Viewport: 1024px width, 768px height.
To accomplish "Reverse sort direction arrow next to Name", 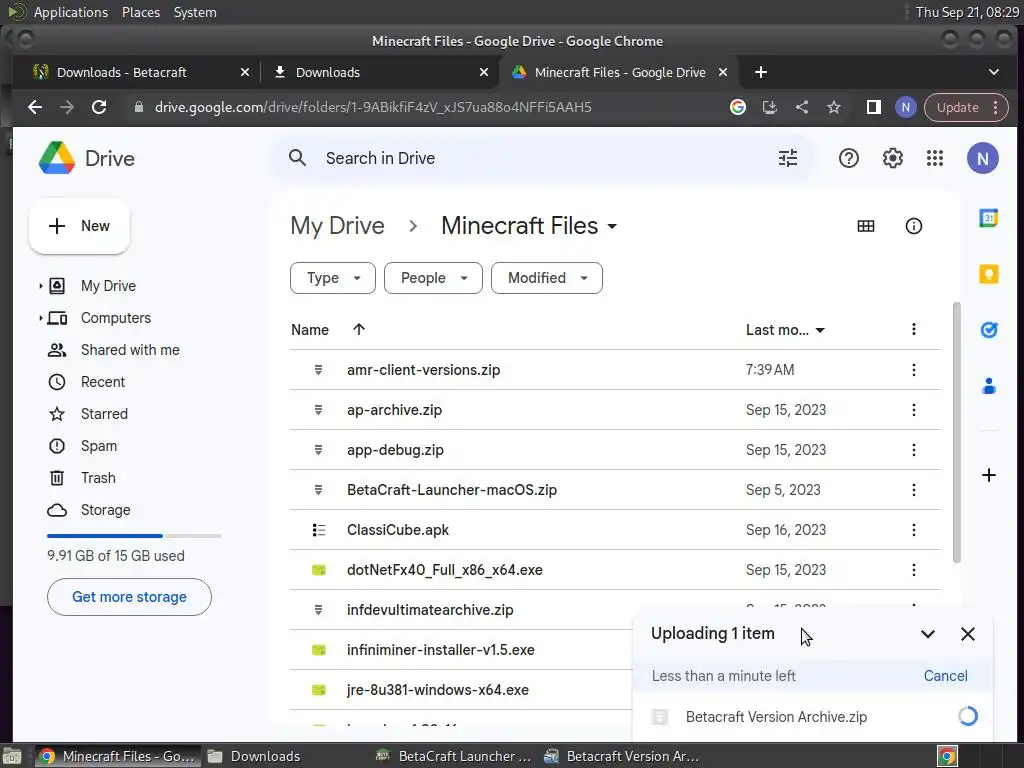I will pyautogui.click(x=359, y=329).
